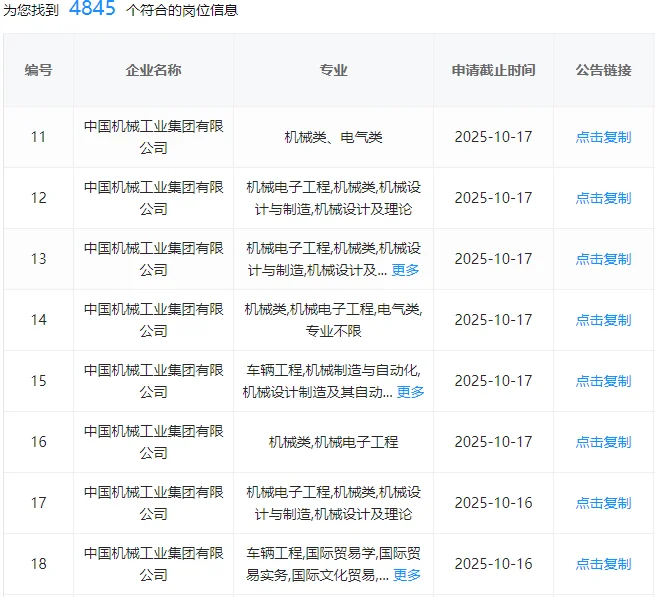Copy announcement link for row 12
Viewport: 655px width, 597px height.
click(x=603, y=198)
